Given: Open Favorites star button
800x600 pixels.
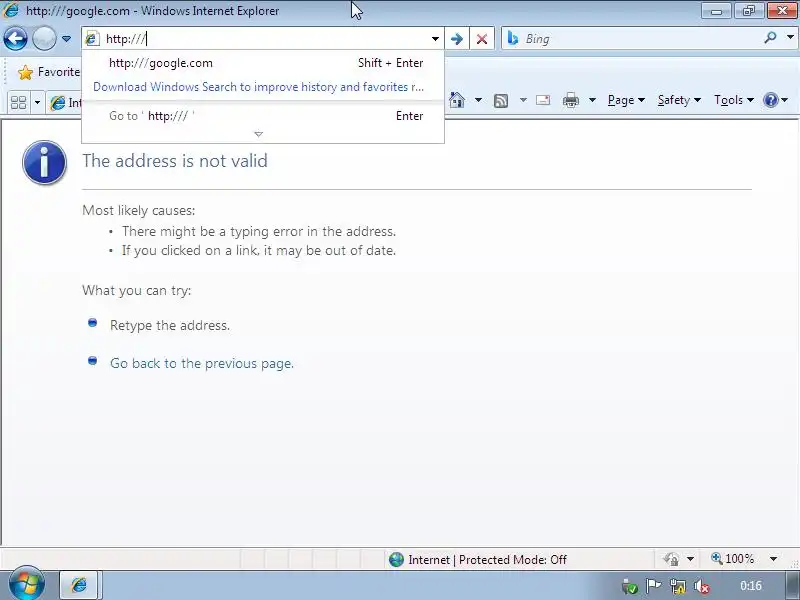Looking at the screenshot, I should click(x=48, y=72).
